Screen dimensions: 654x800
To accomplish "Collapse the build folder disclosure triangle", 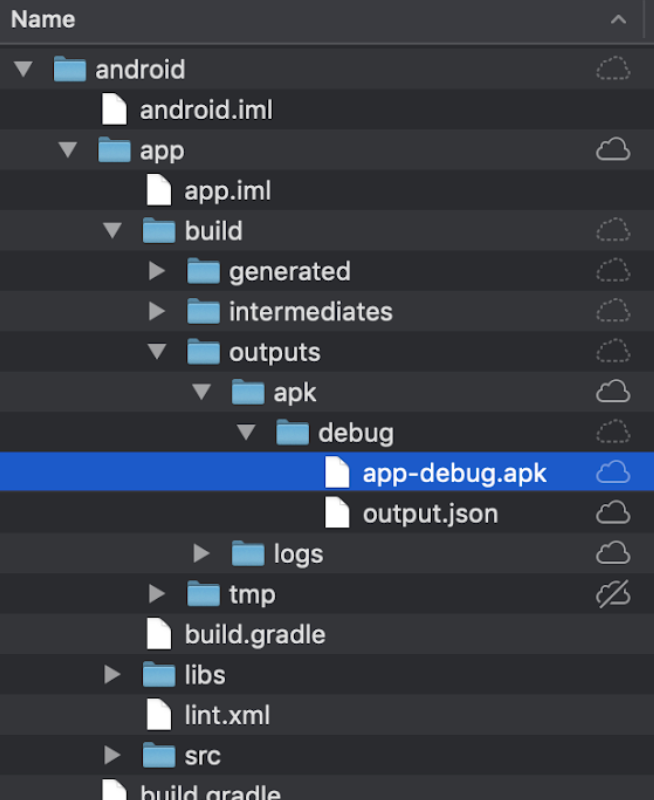I will [112, 230].
